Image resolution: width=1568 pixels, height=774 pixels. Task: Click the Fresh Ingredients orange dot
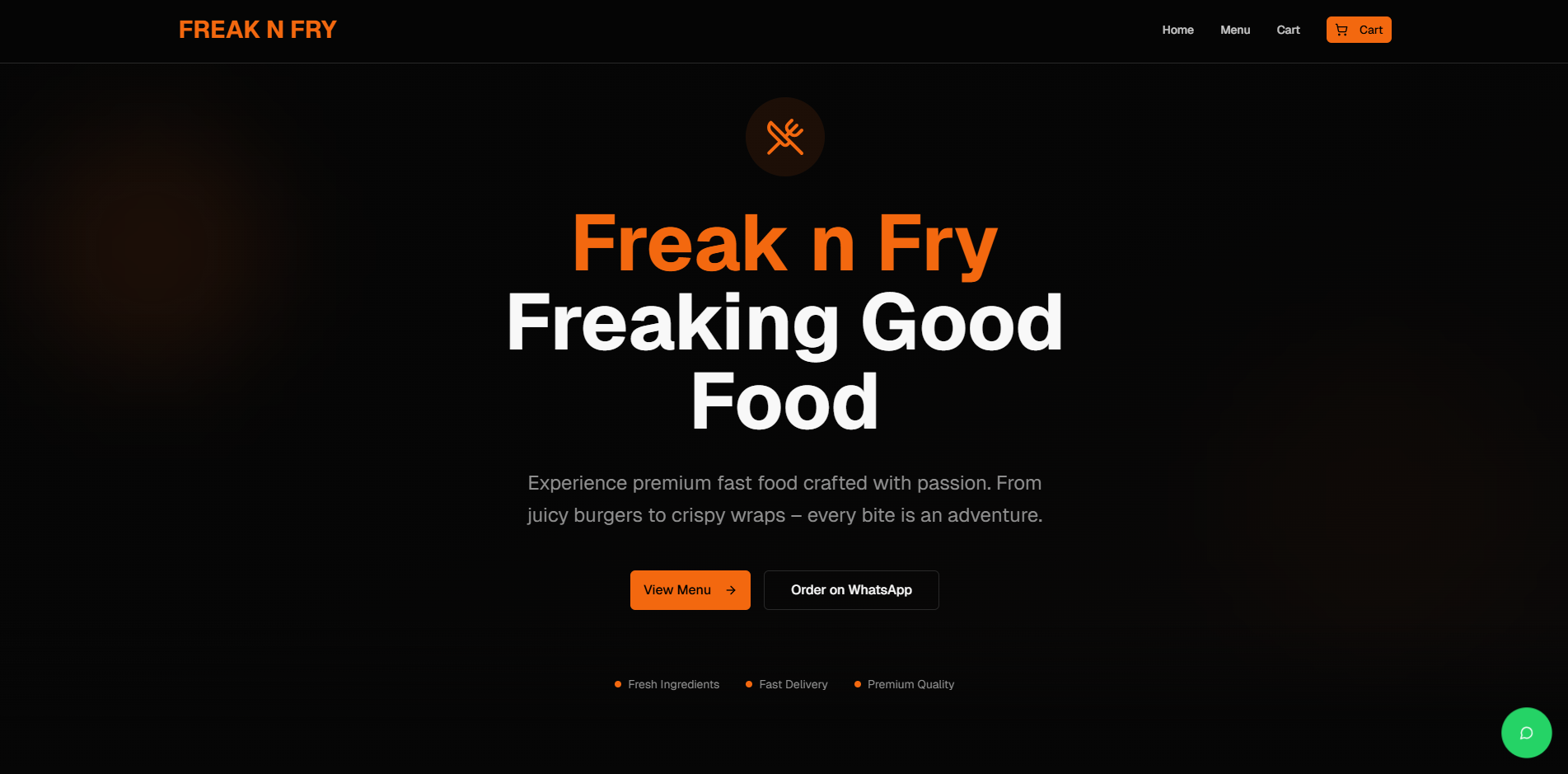pos(618,684)
